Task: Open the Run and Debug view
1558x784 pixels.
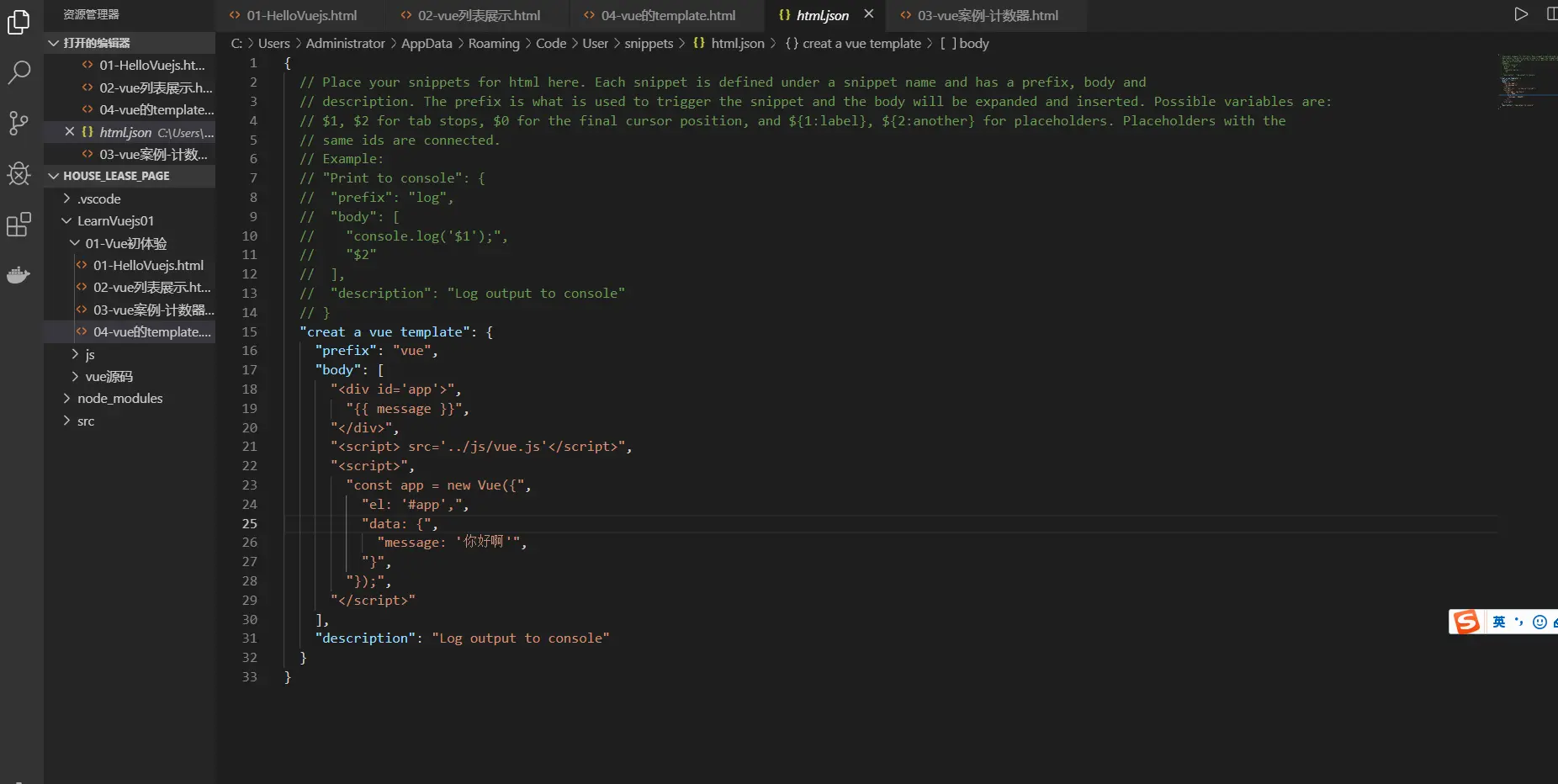Action: pyautogui.click(x=19, y=174)
